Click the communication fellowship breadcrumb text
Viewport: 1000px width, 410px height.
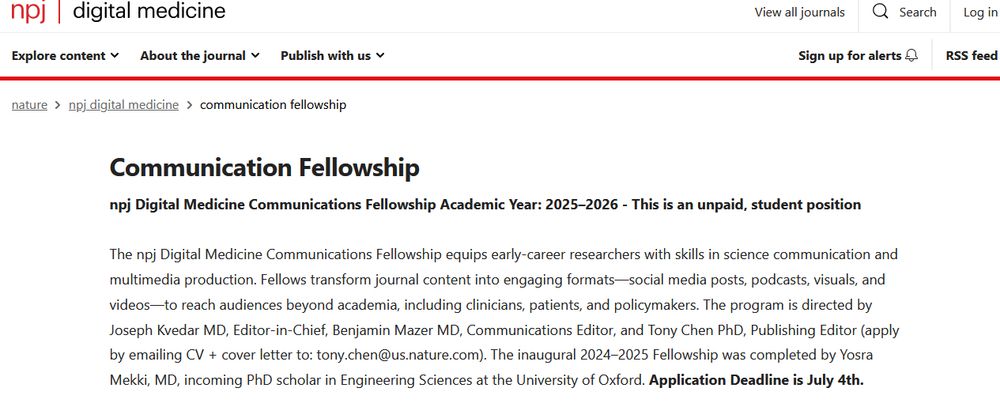click(273, 105)
